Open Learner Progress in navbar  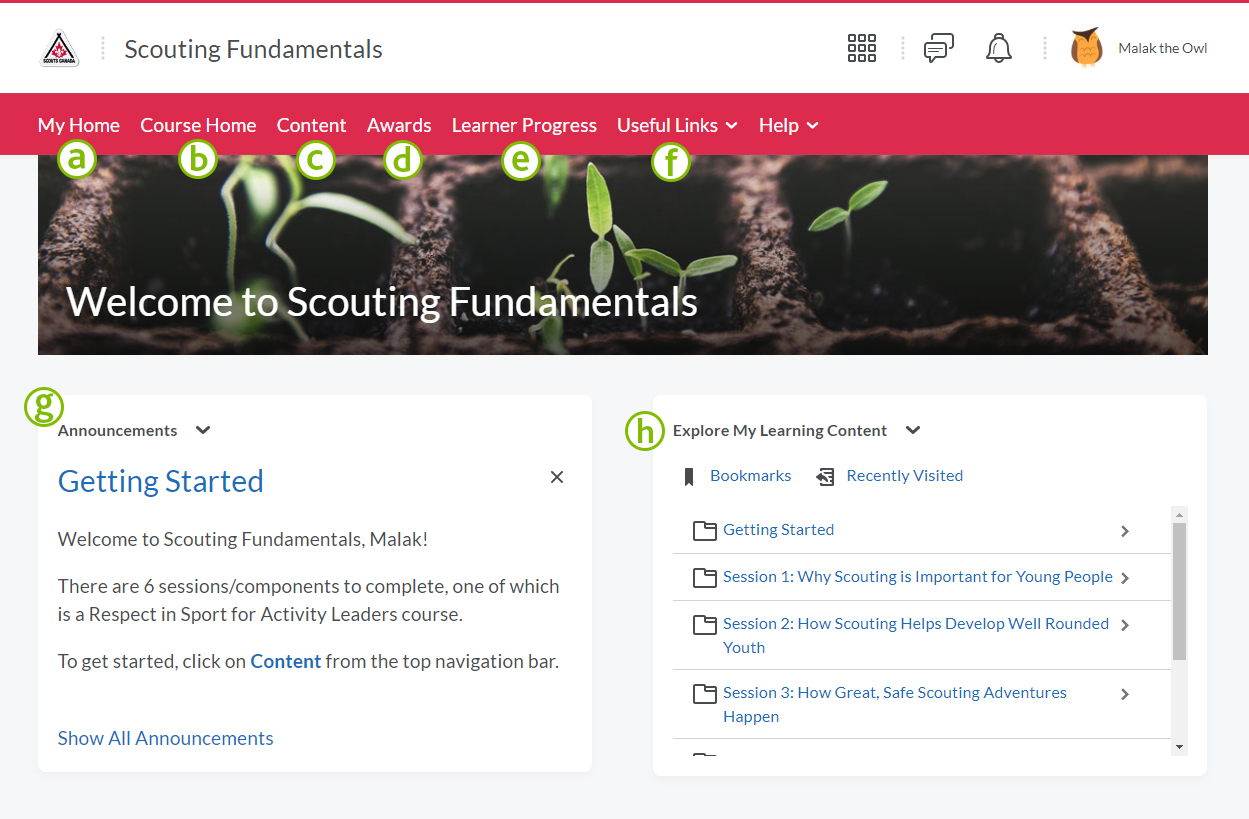coord(524,125)
